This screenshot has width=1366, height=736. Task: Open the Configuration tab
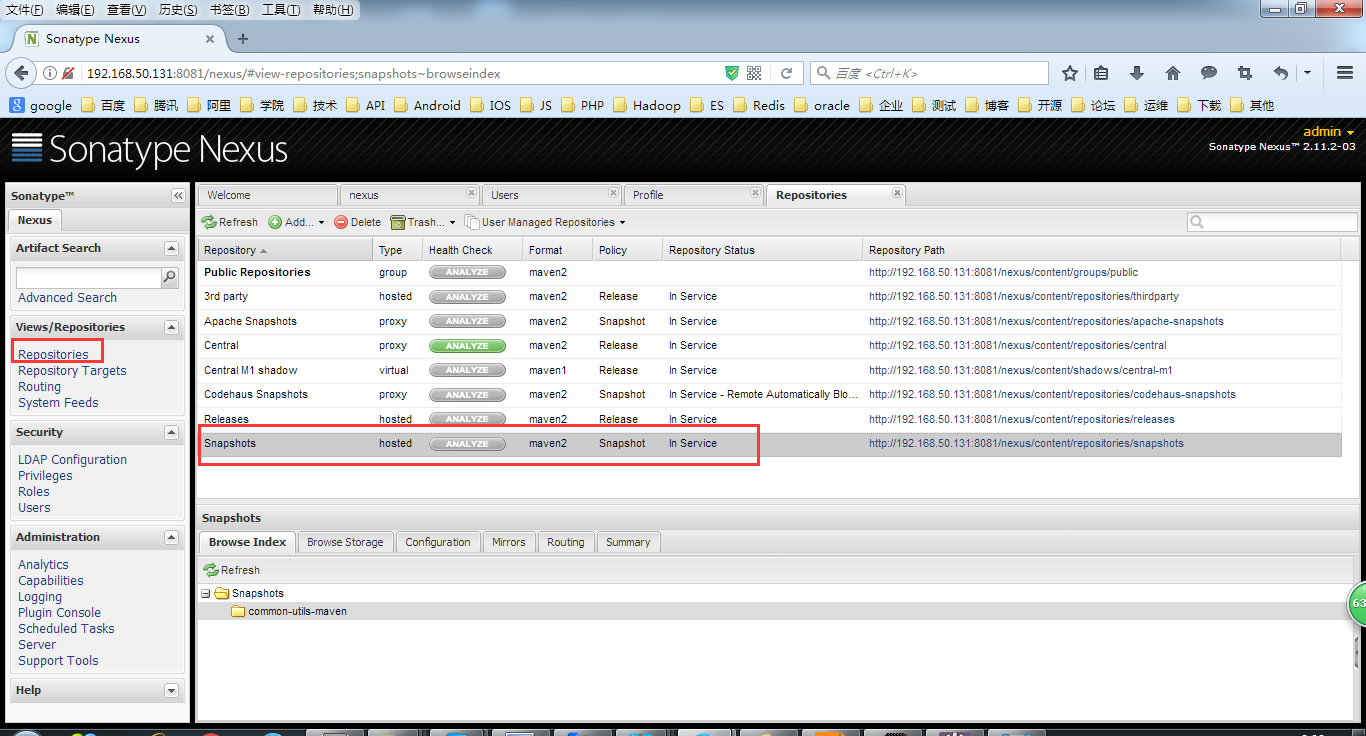(x=438, y=542)
